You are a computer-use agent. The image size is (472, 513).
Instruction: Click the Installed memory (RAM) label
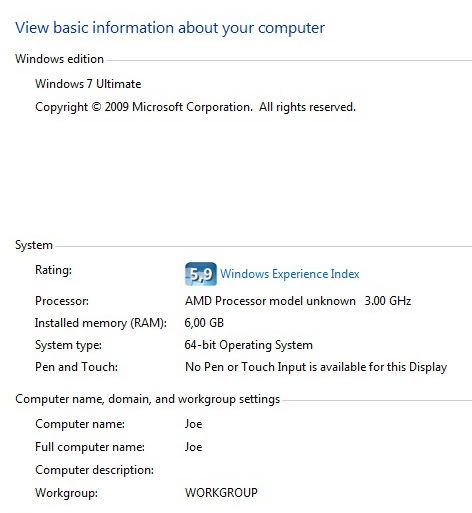[x=101, y=323]
